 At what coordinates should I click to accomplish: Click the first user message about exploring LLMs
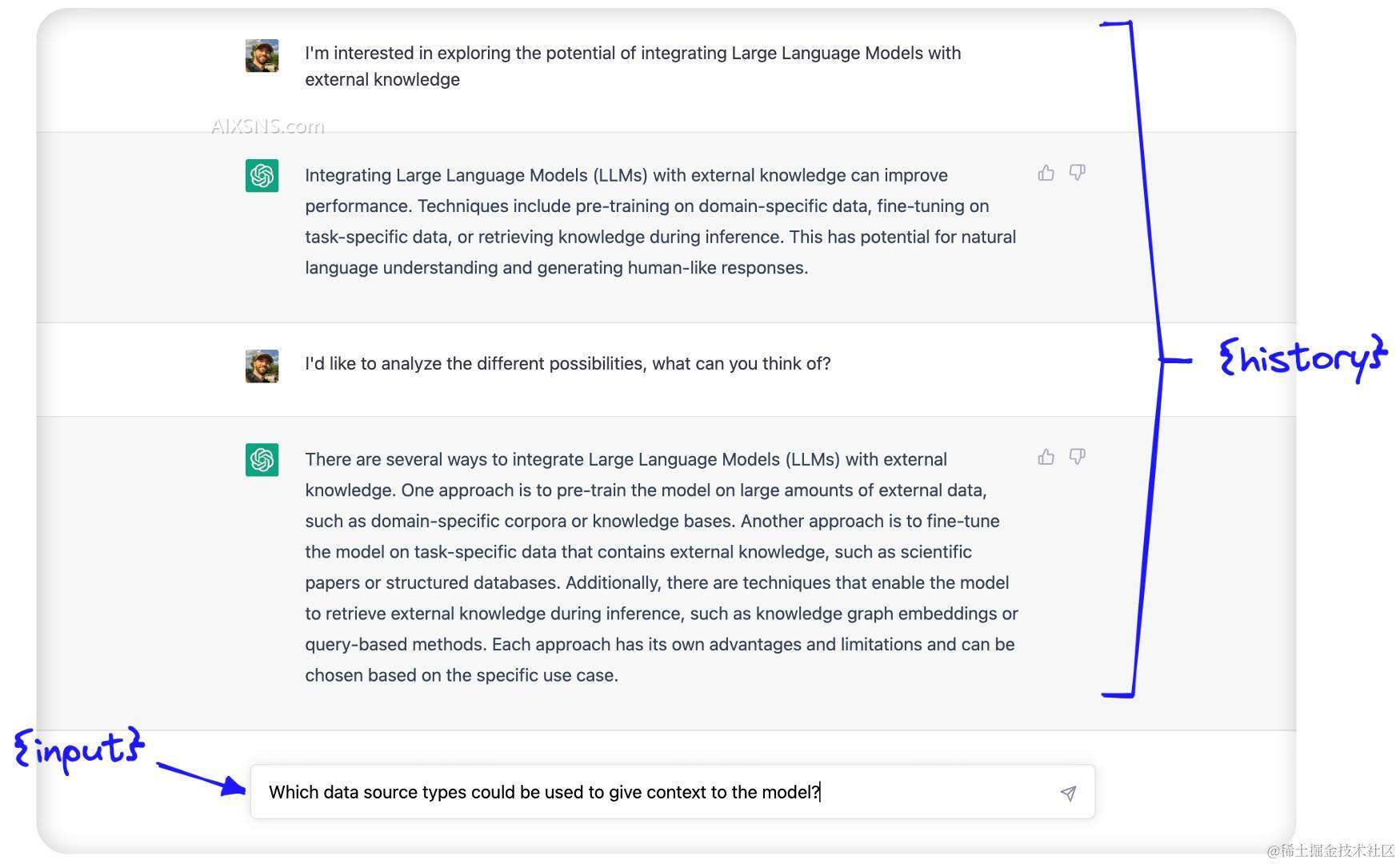pyautogui.click(x=632, y=66)
